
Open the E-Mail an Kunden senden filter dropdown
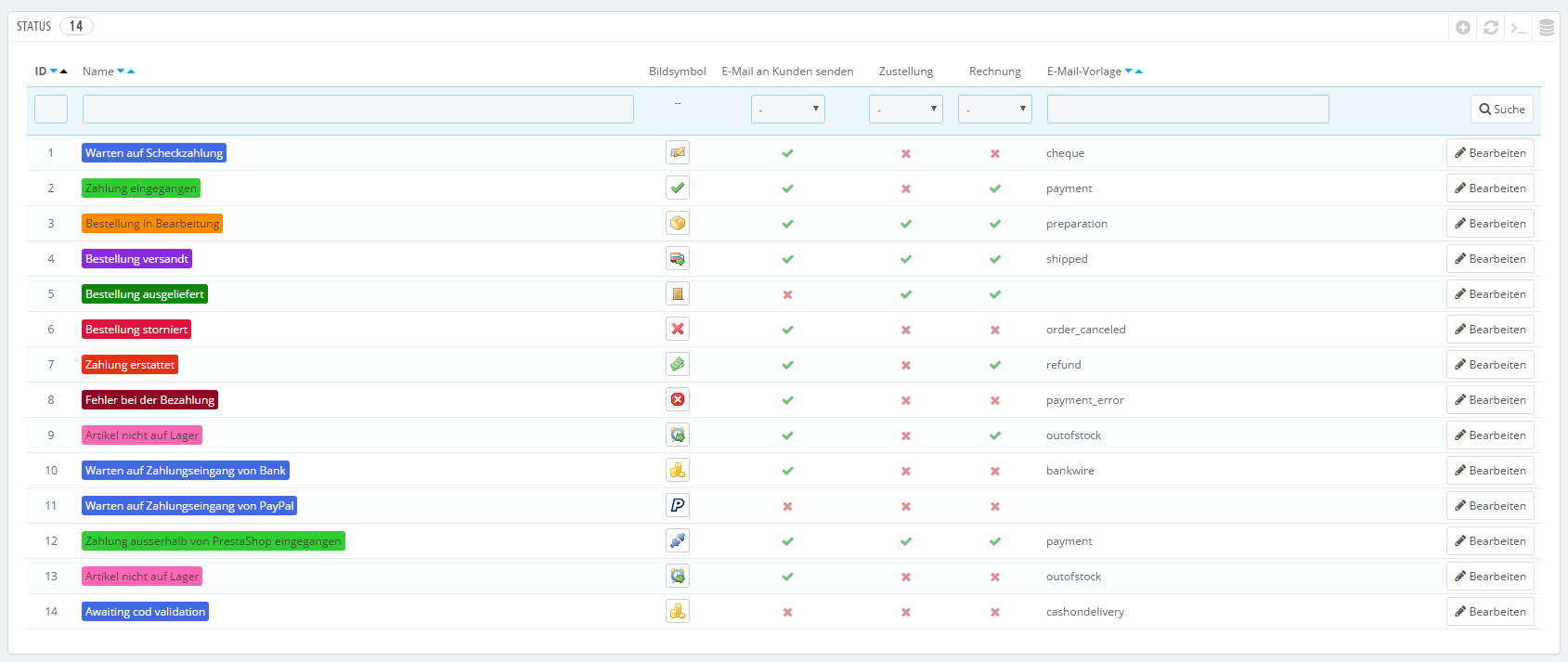point(787,110)
